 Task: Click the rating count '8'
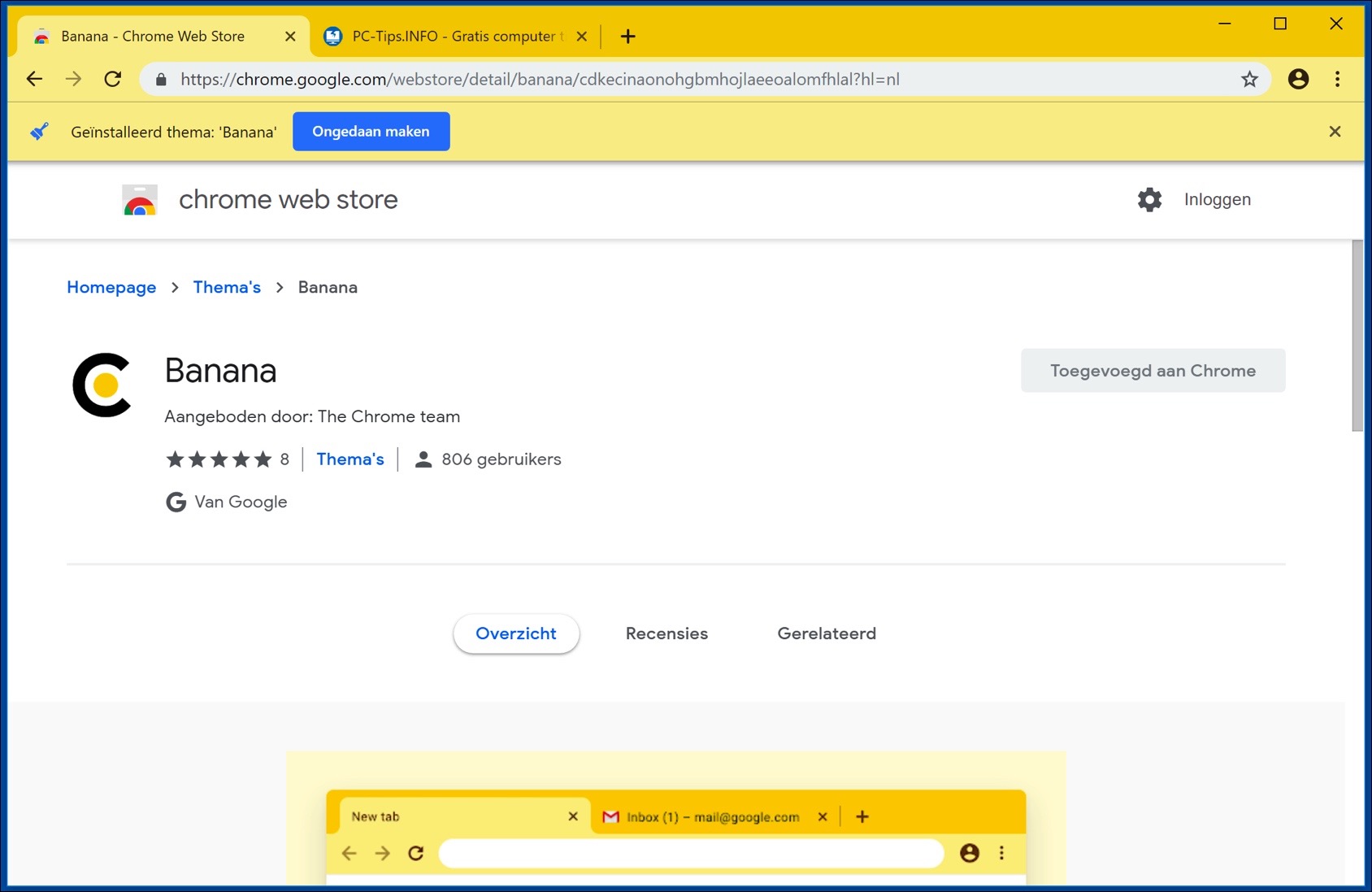284,459
